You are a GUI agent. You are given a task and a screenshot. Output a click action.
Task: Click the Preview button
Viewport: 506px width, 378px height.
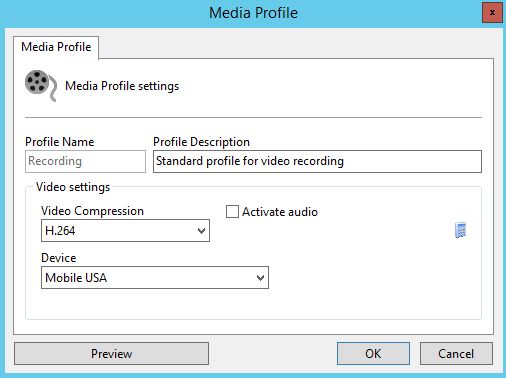pyautogui.click(x=111, y=353)
